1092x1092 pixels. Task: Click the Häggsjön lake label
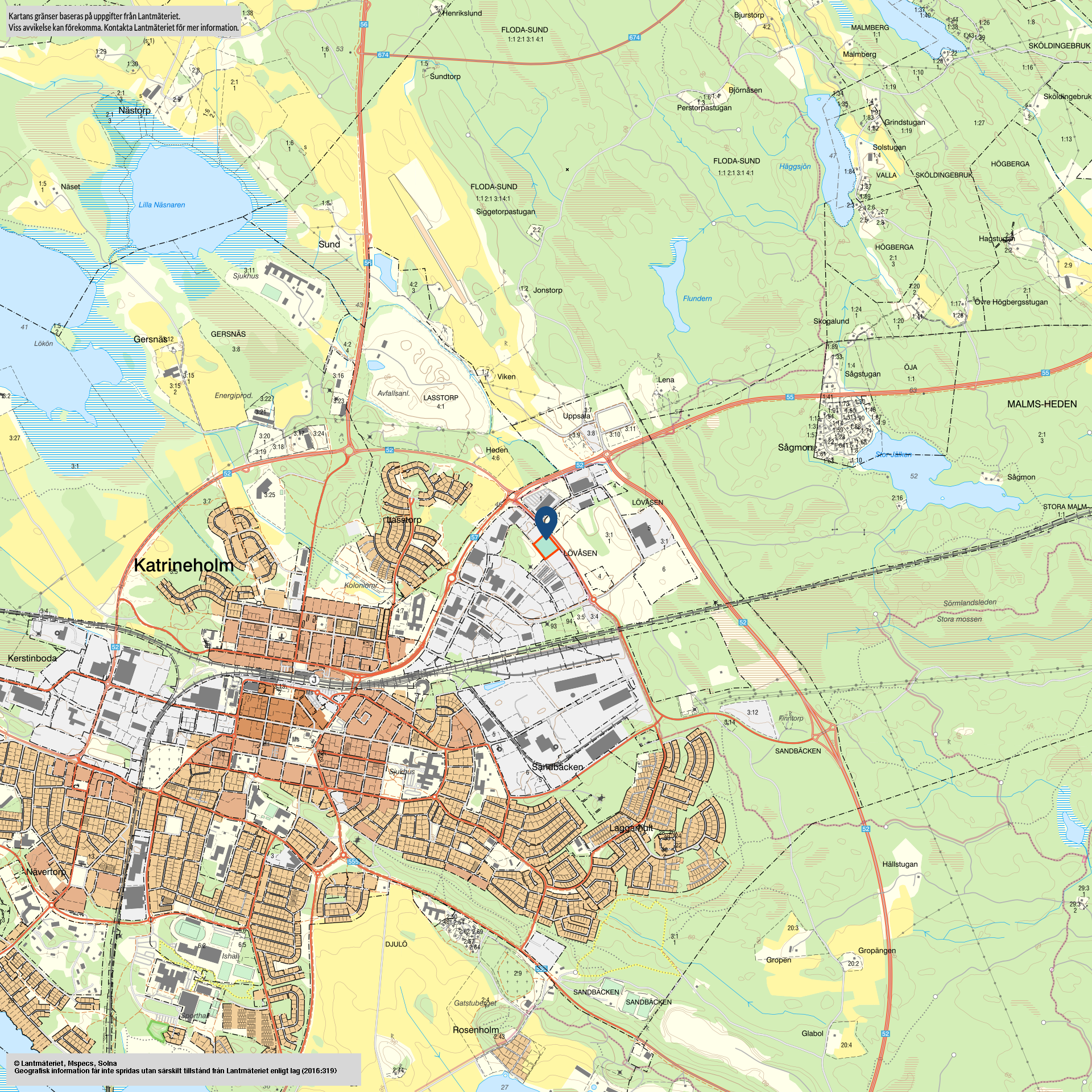coord(795,167)
